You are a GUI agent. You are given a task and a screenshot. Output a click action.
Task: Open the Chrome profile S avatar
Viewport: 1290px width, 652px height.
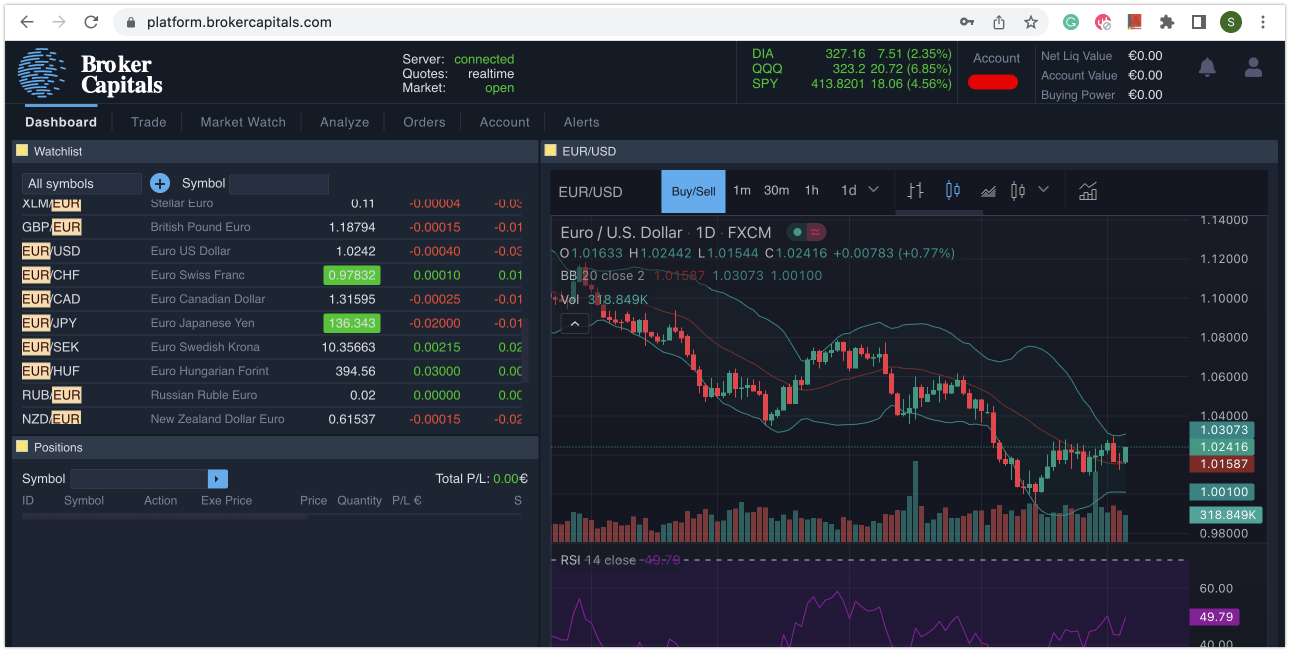1231,22
